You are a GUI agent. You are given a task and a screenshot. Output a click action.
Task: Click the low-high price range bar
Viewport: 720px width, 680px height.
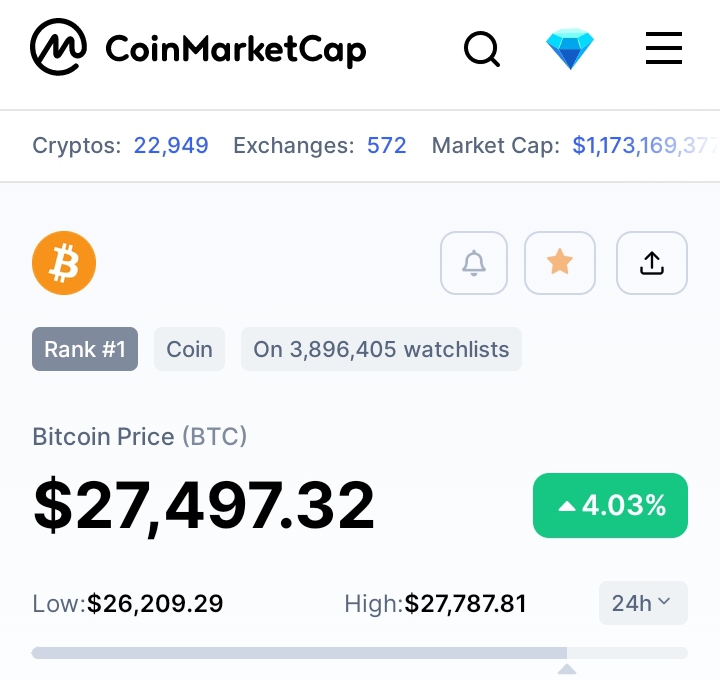tap(360, 652)
